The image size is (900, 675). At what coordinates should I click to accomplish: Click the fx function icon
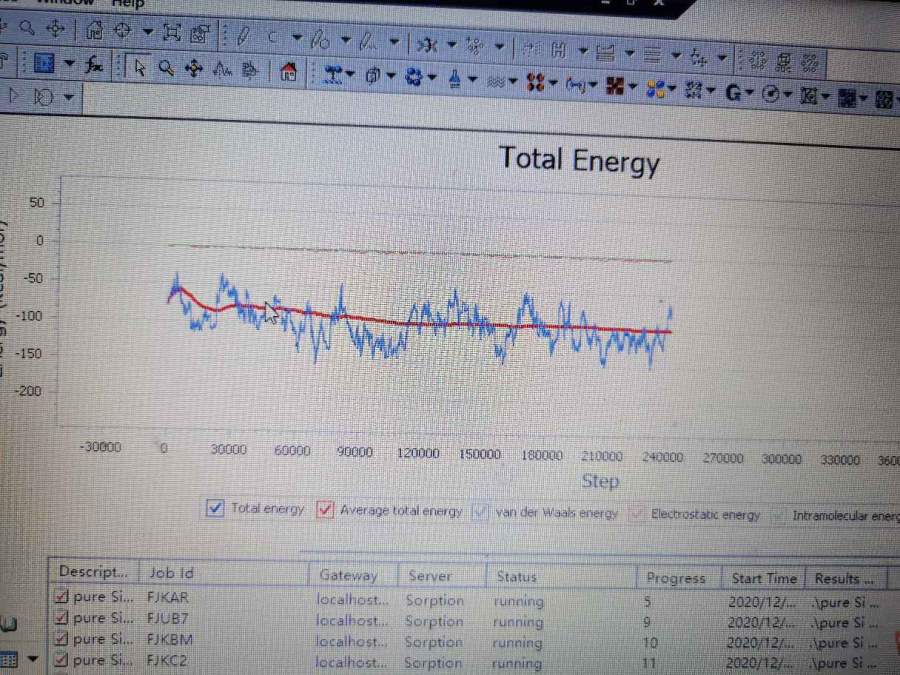[94, 66]
